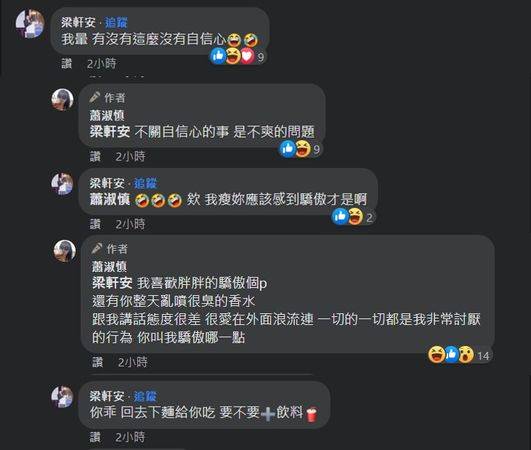Click 追蹤 on the 你乖 回去下麵 comment
The width and height of the screenshot is (531, 450).
(145, 396)
